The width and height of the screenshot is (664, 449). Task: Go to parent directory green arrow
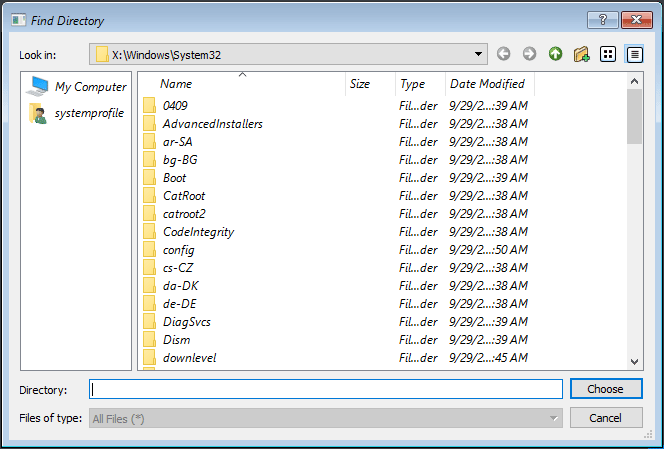pyautogui.click(x=556, y=54)
